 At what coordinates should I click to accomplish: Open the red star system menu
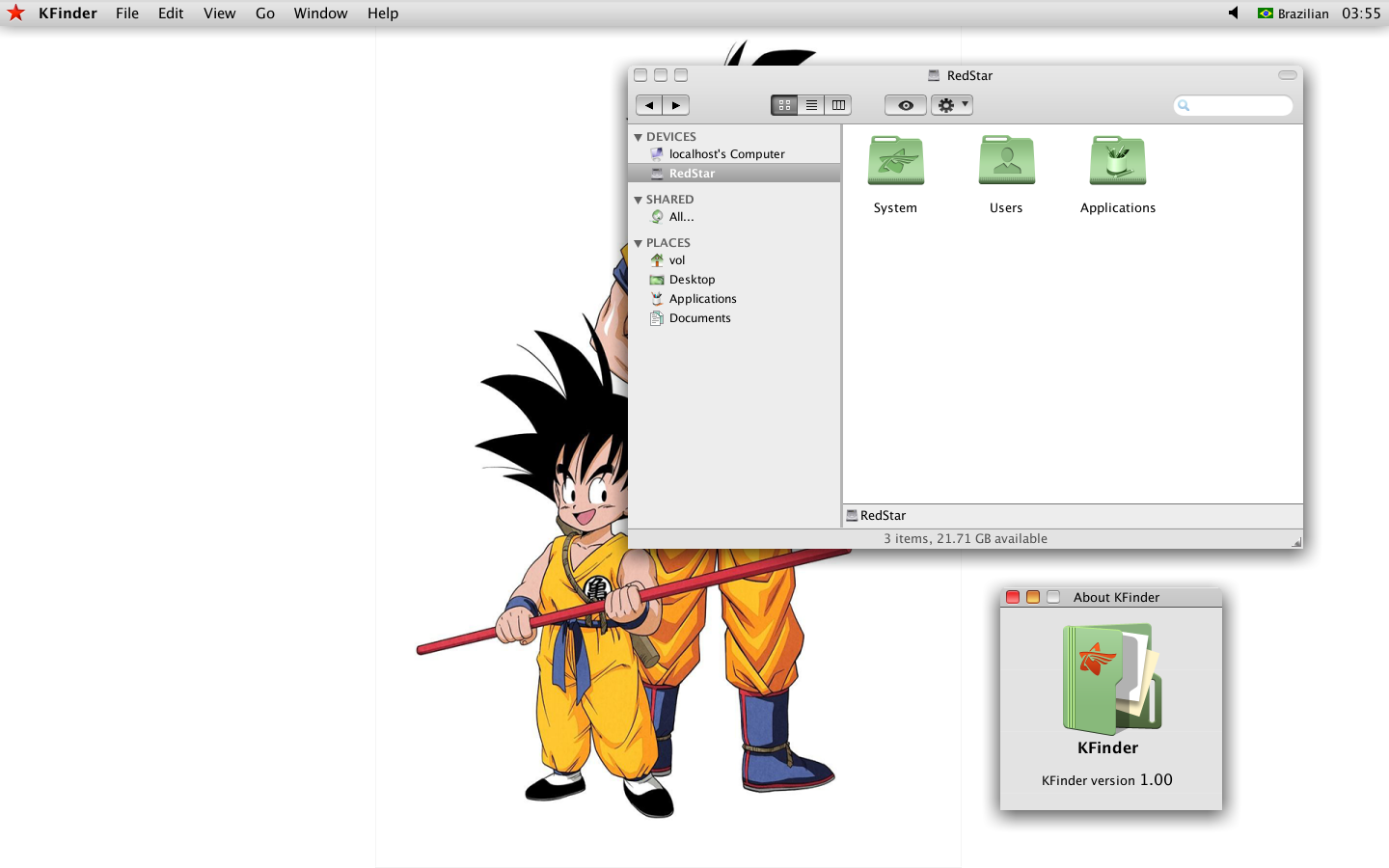15,13
